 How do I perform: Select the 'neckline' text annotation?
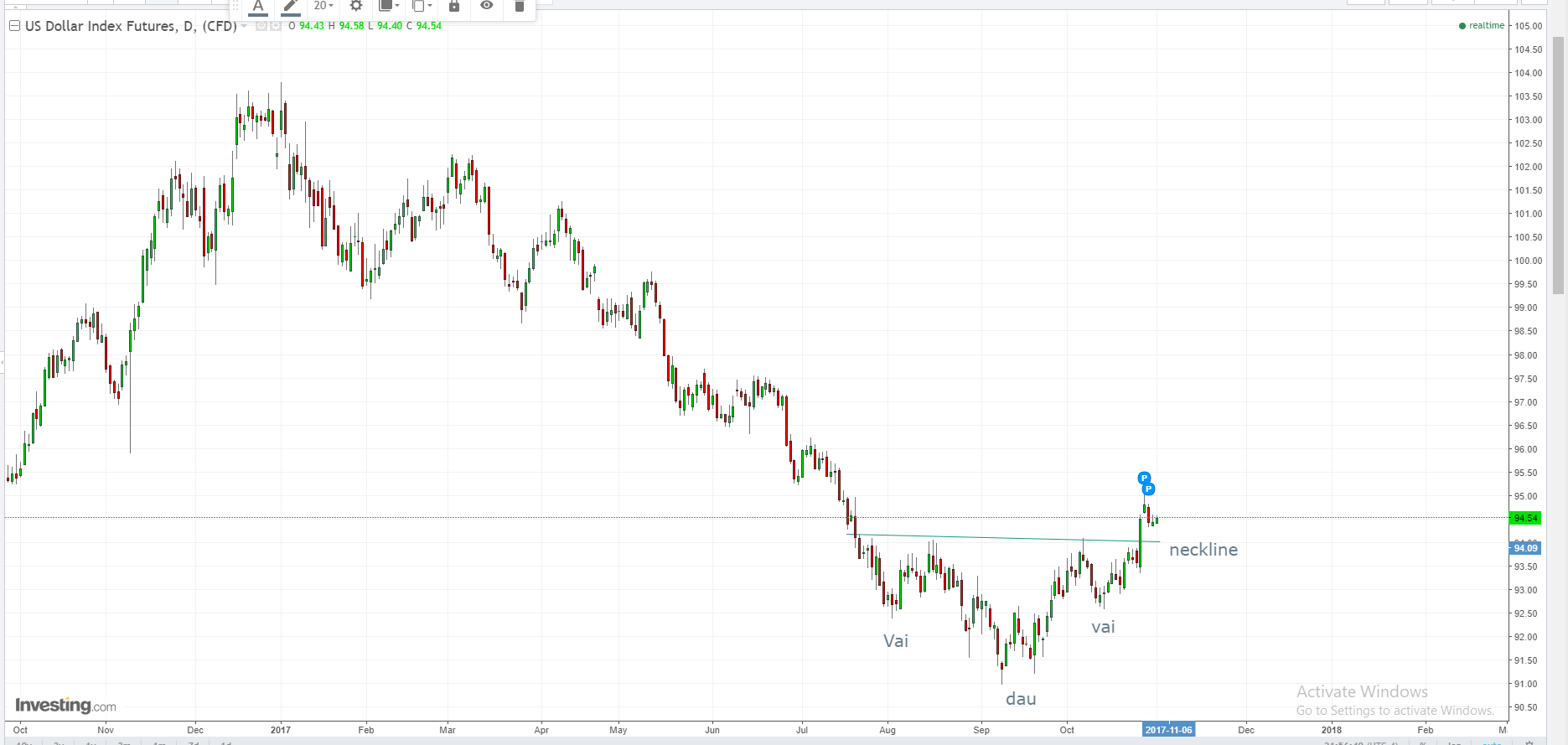click(x=1203, y=550)
